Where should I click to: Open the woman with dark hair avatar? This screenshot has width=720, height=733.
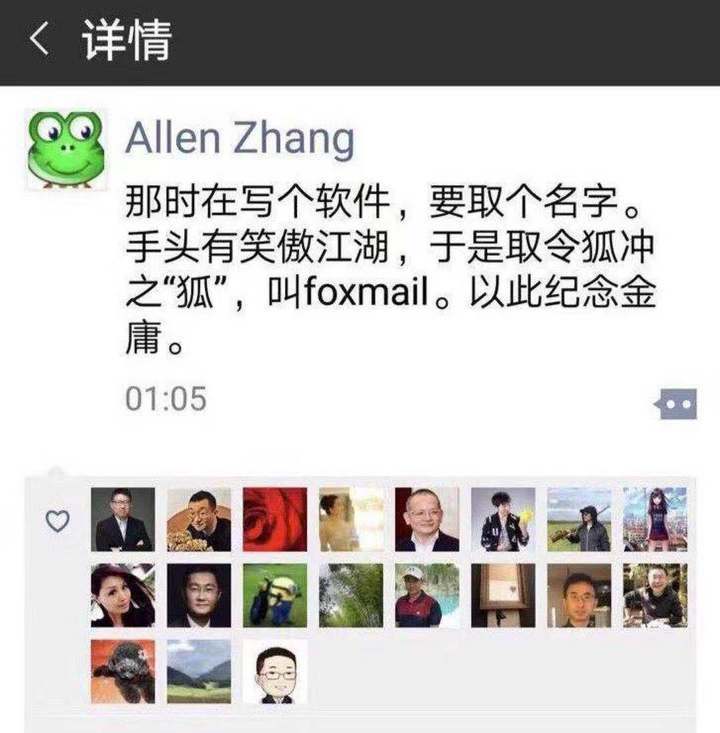[x=123, y=596]
